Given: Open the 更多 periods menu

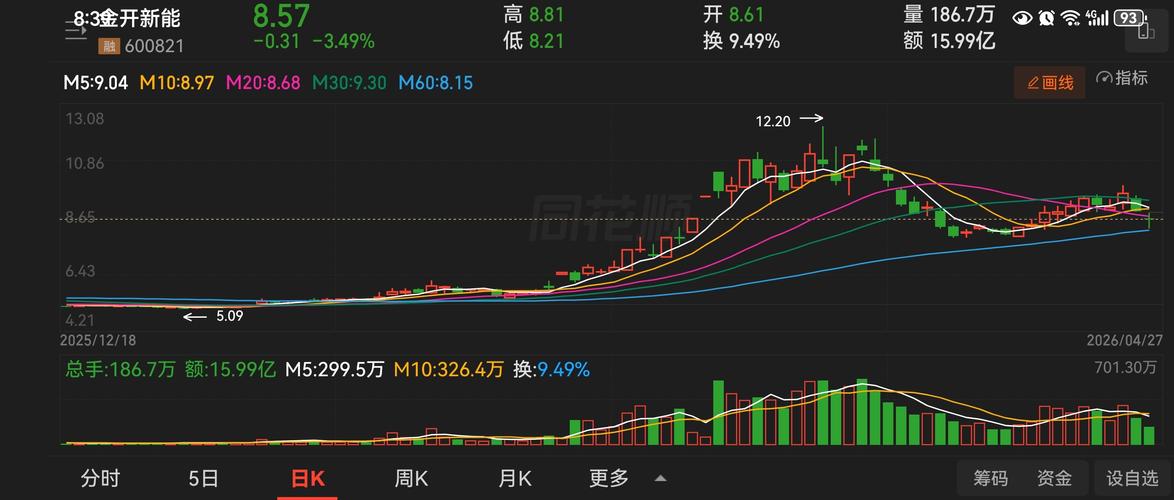Looking at the screenshot, I should tap(609, 478).
